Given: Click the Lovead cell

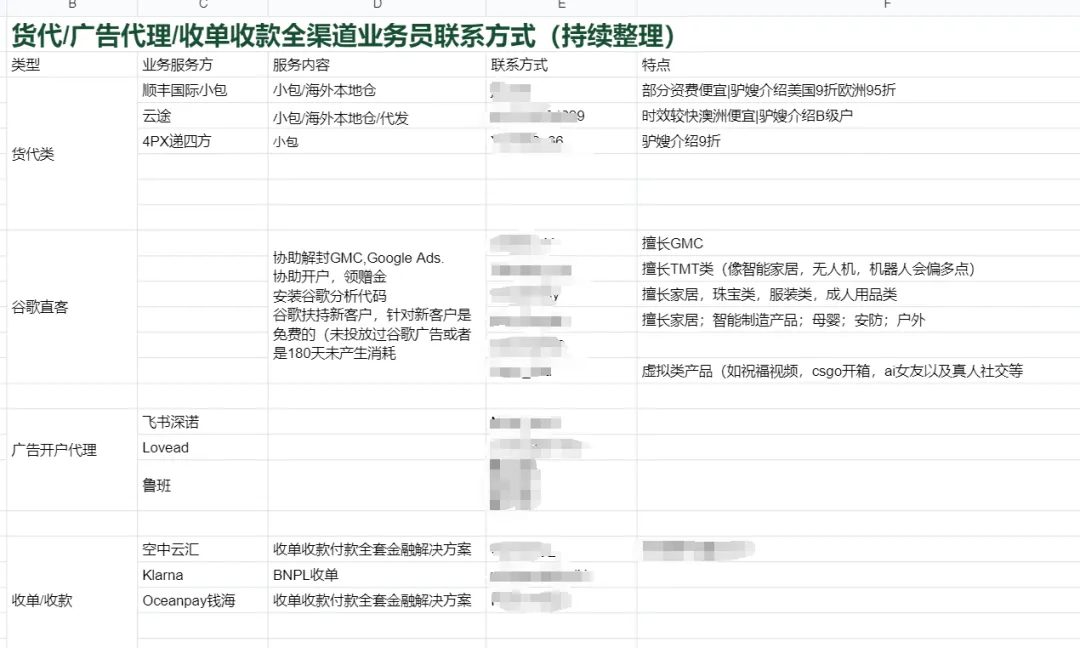Looking at the screenshot, I should tap(202, 447).
